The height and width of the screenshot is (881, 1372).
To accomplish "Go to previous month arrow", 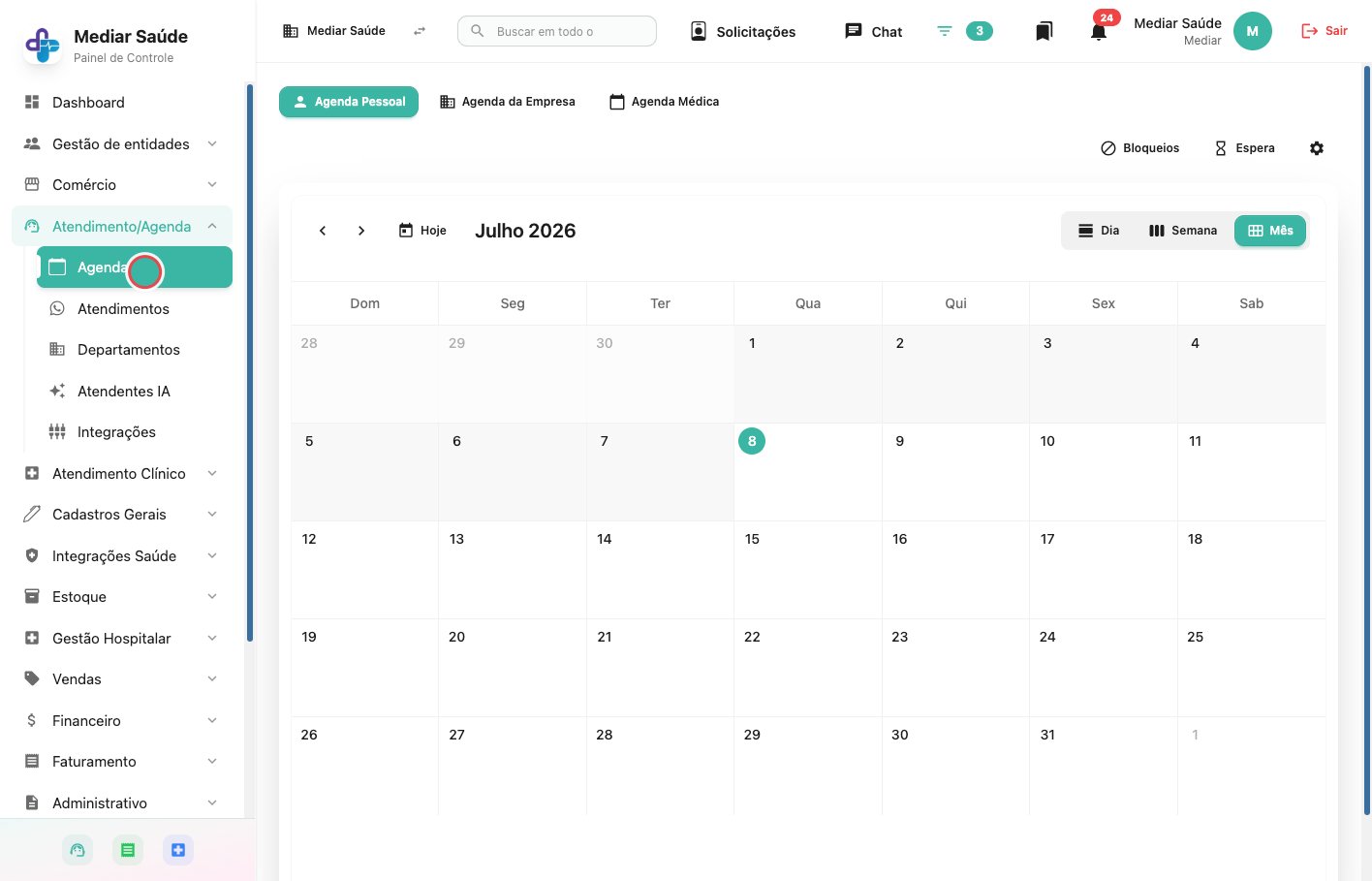I will click(323, 231).
